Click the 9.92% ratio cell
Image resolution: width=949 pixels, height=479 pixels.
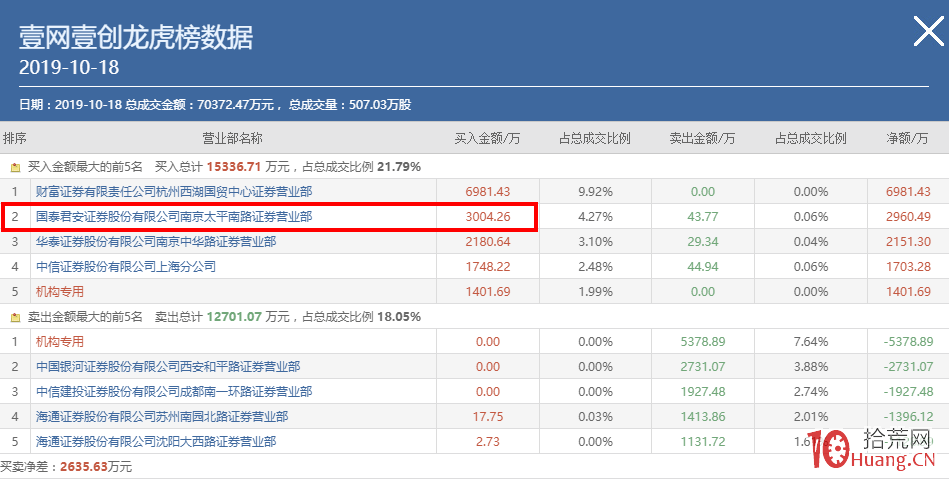[x=595, y=192]
